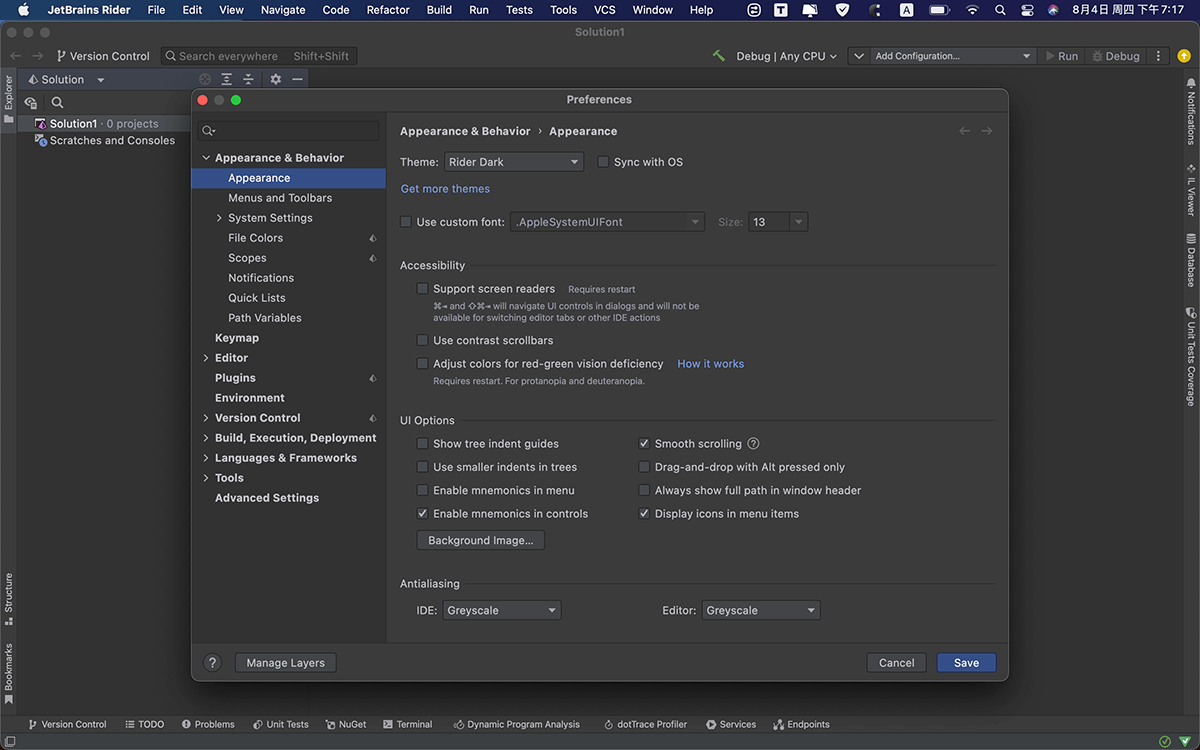Open the NuGet tool window
Image resolution: width=1200 pixels, height=750 pixels.
[x=345, y=724]
